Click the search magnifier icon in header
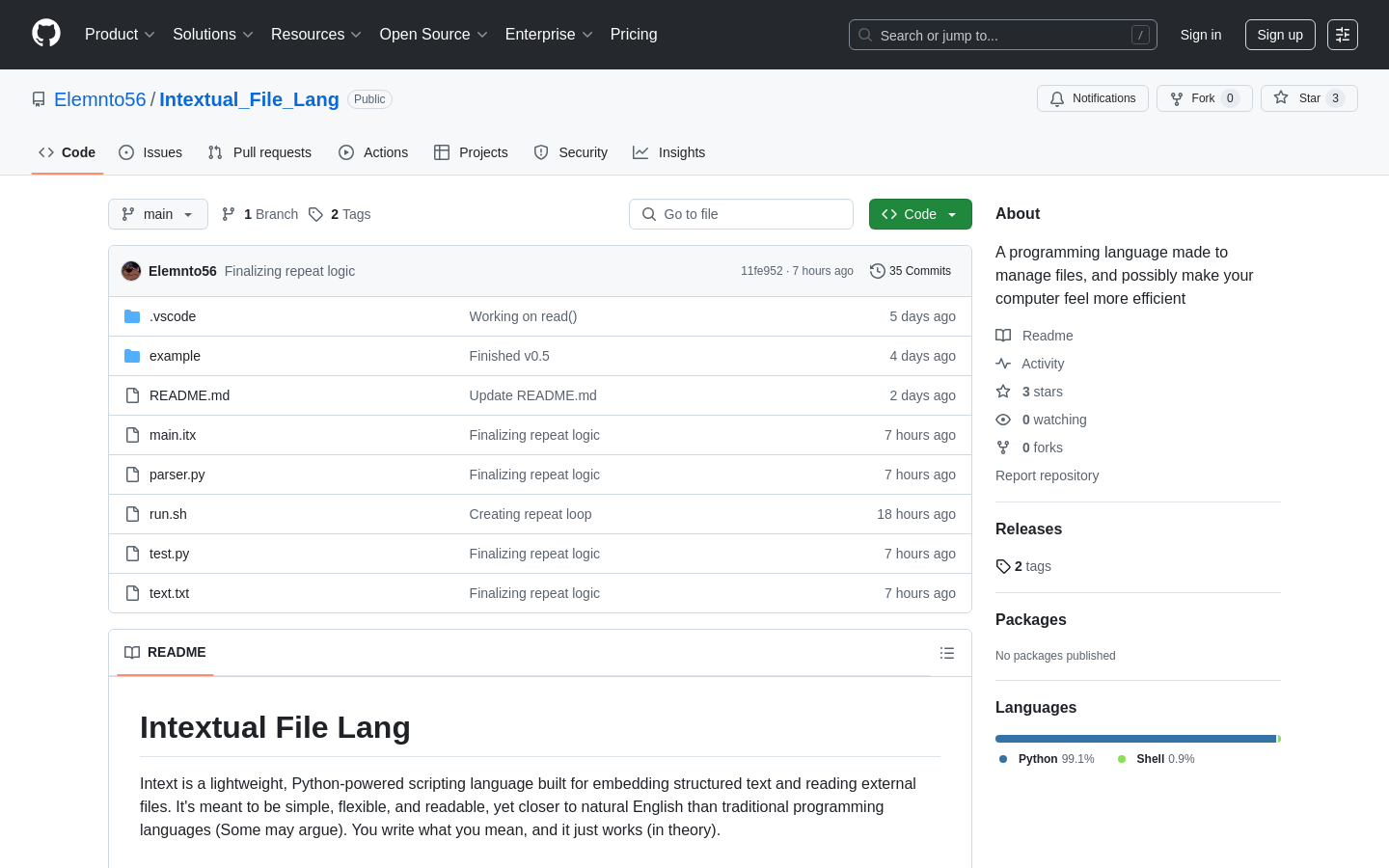 [865, 35]
